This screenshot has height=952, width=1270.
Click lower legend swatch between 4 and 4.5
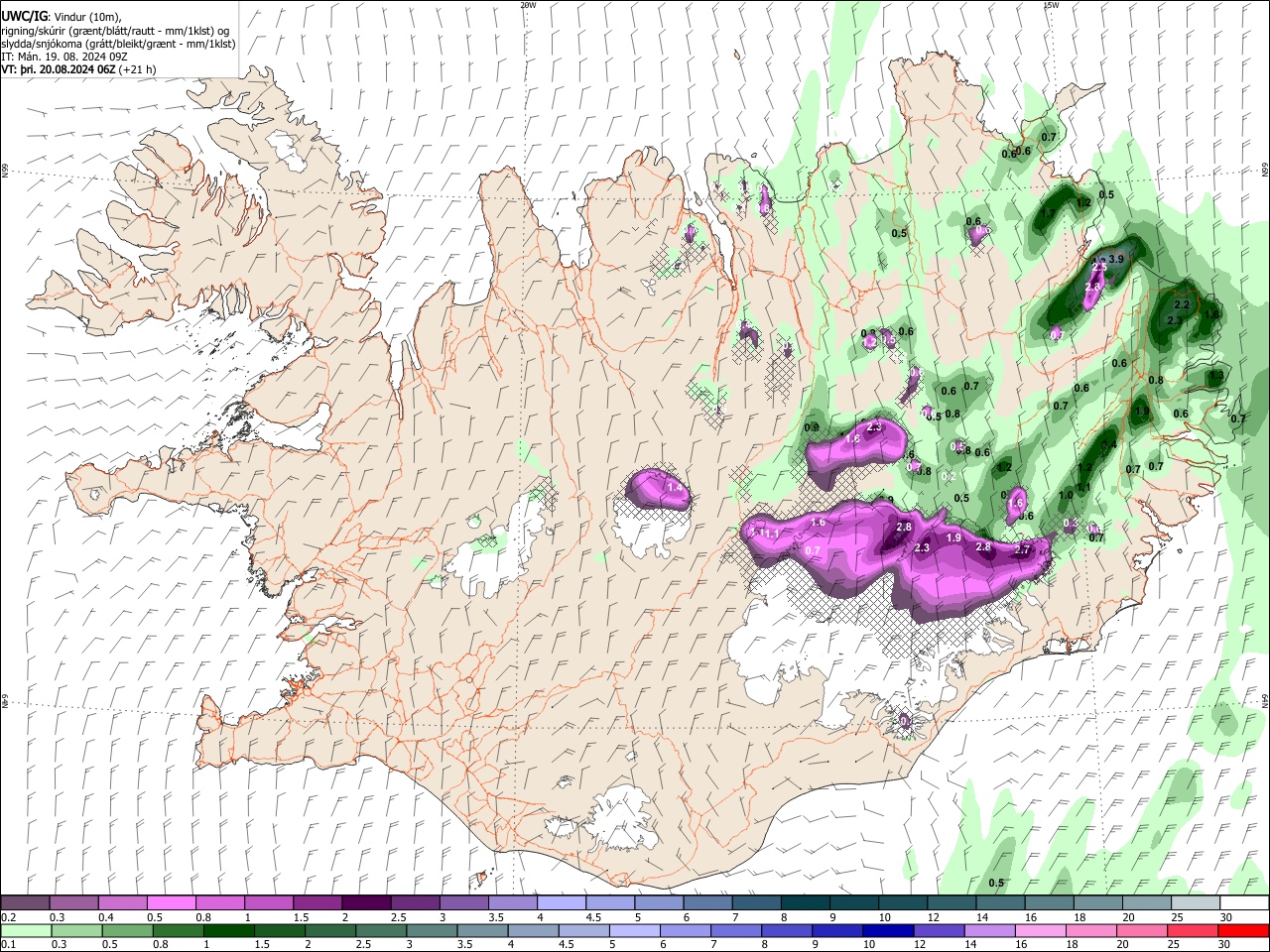pos(533,930)
